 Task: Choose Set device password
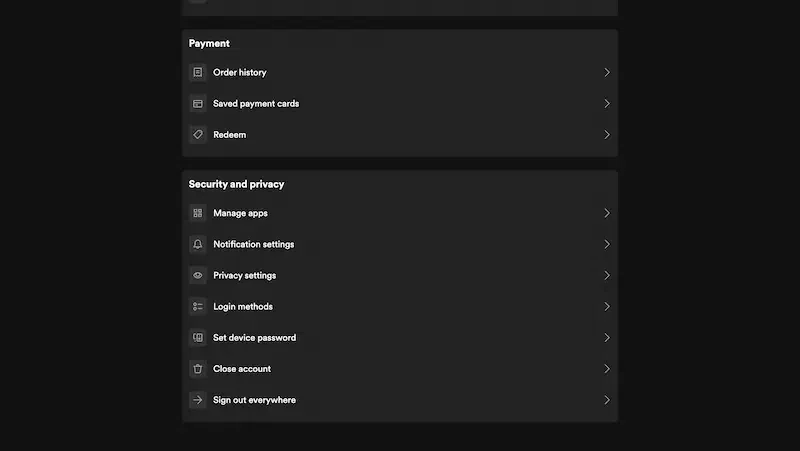(x=254, y=338)
